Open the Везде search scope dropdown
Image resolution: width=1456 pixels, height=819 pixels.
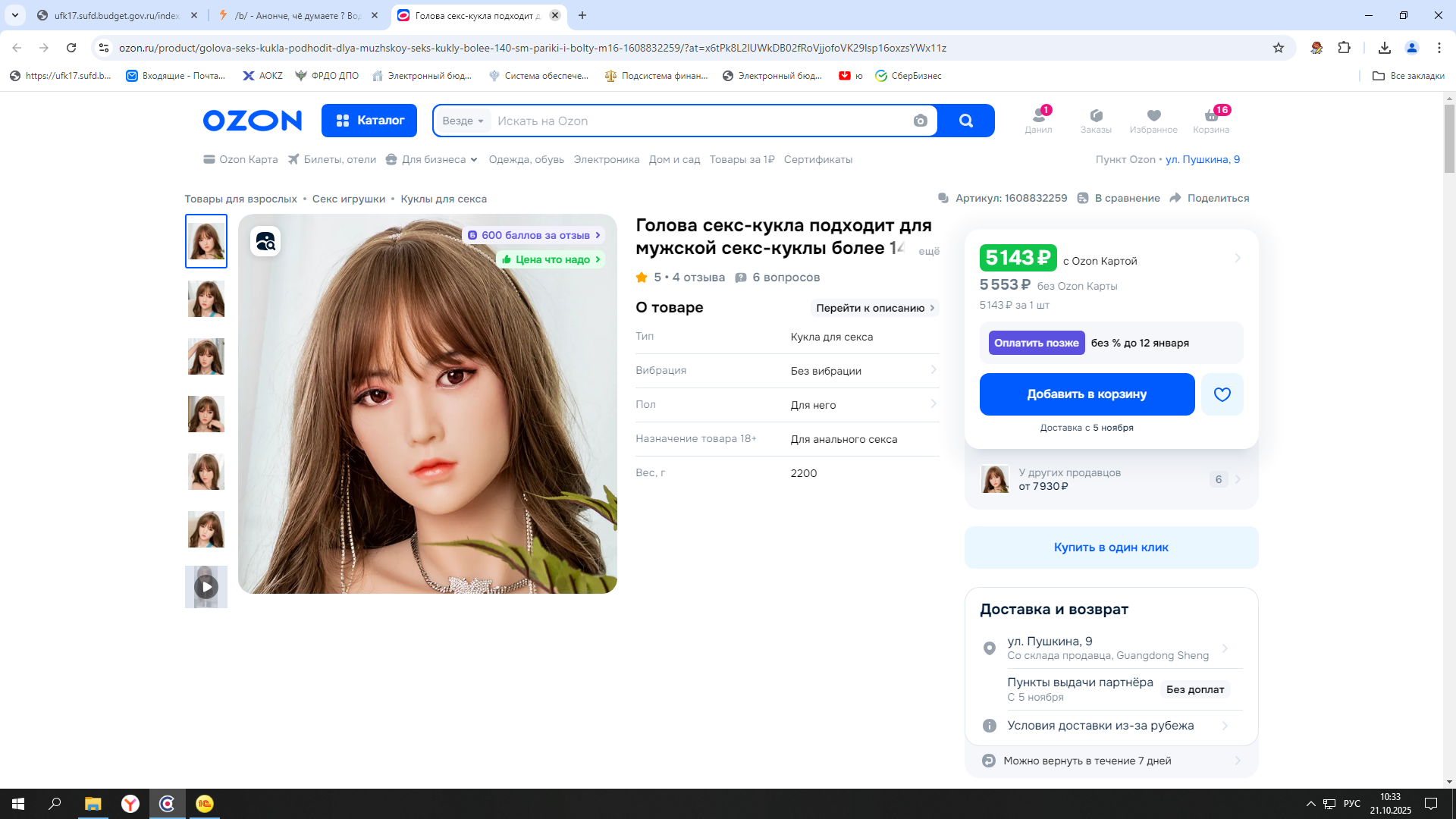tap(463, 121)
